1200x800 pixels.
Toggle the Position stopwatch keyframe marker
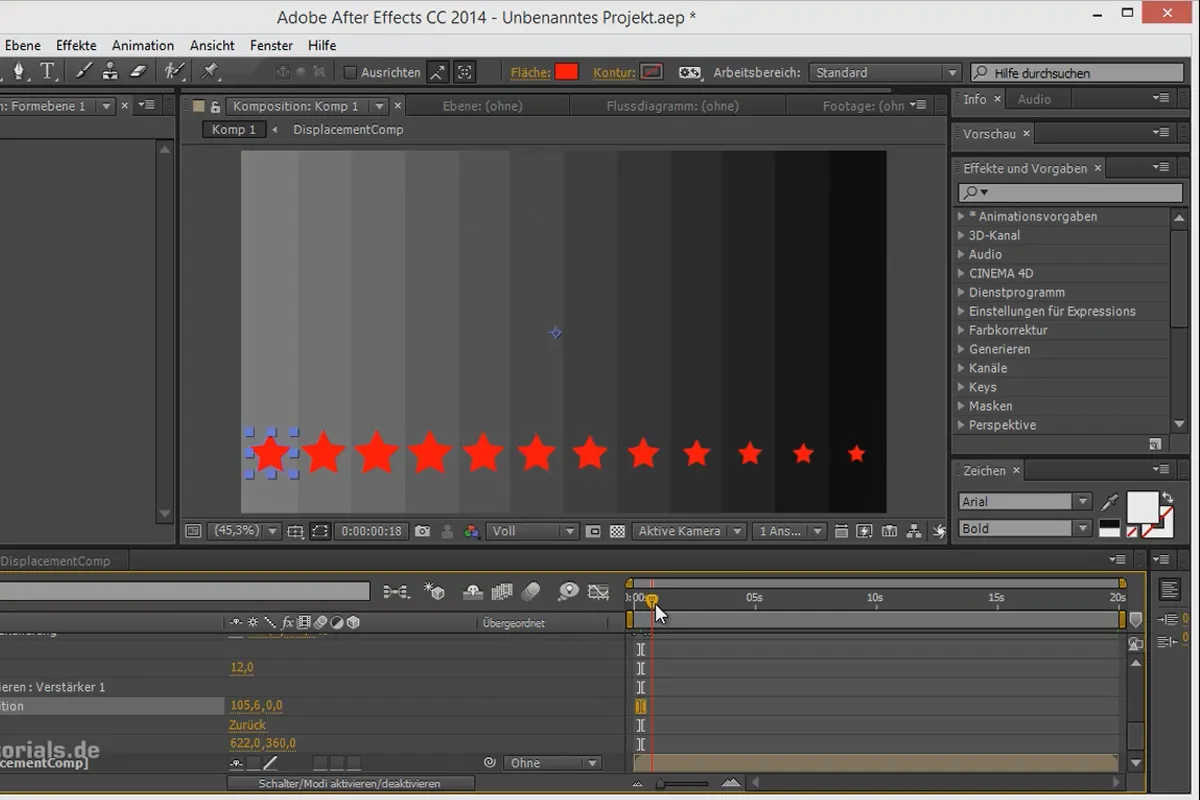click(x=640, y=706)
